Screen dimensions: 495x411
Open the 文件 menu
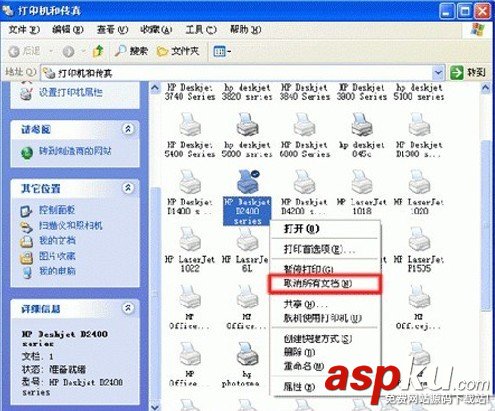pyautogui.click(x=23, y=30)
